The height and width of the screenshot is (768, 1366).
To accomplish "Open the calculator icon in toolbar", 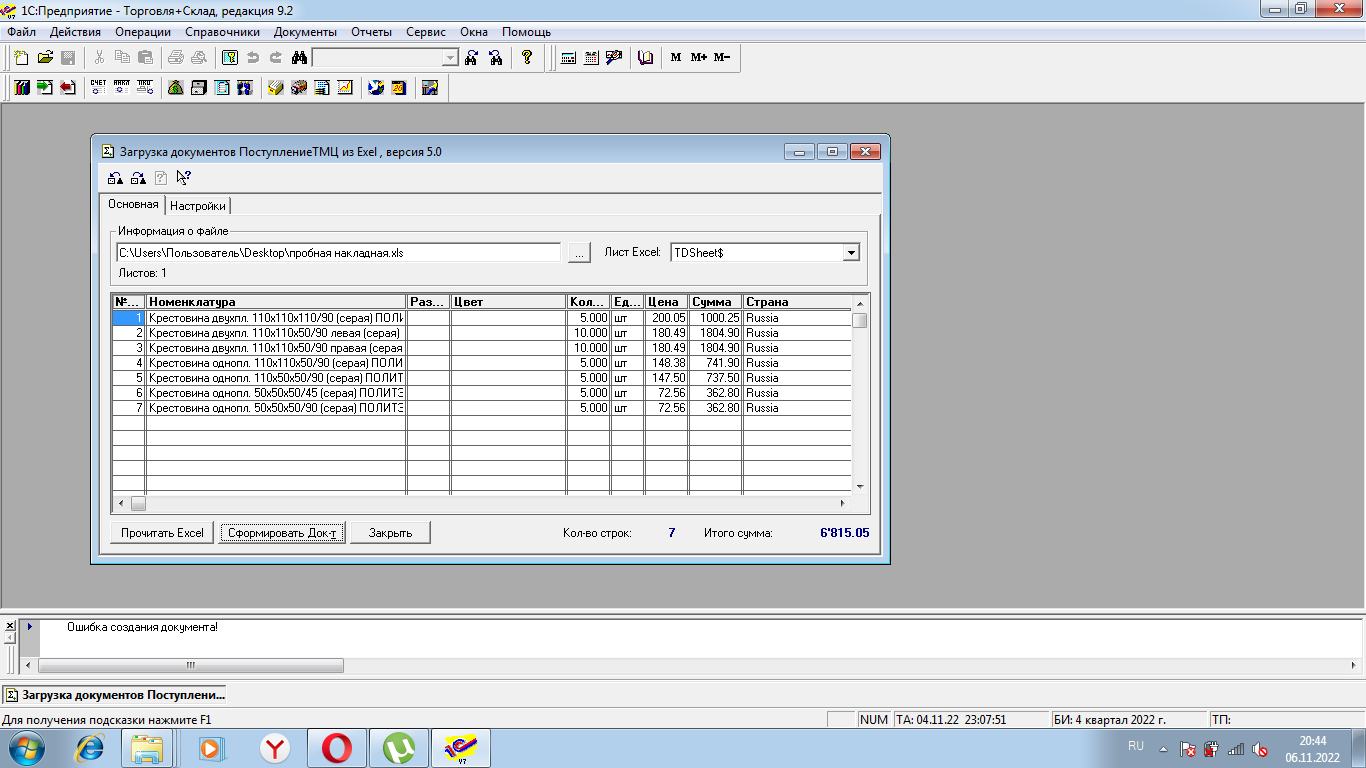I will (568, 58).
